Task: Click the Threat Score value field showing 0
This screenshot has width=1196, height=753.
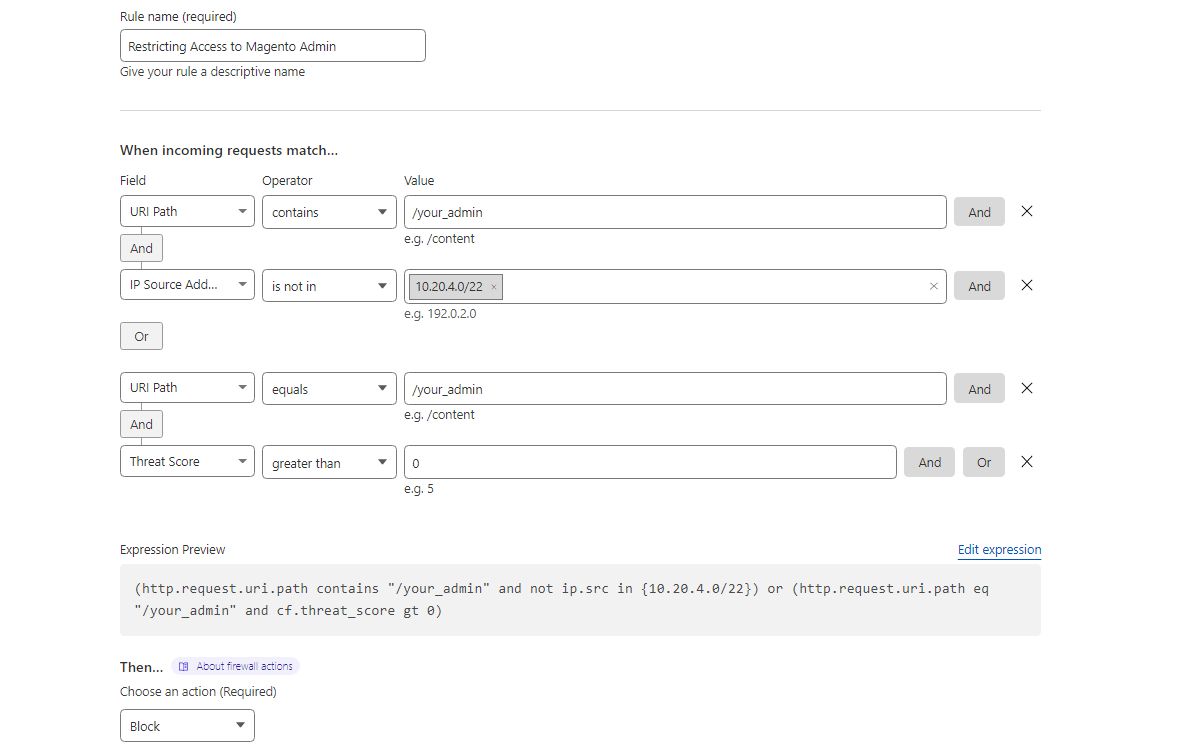Action: [650, 461]
